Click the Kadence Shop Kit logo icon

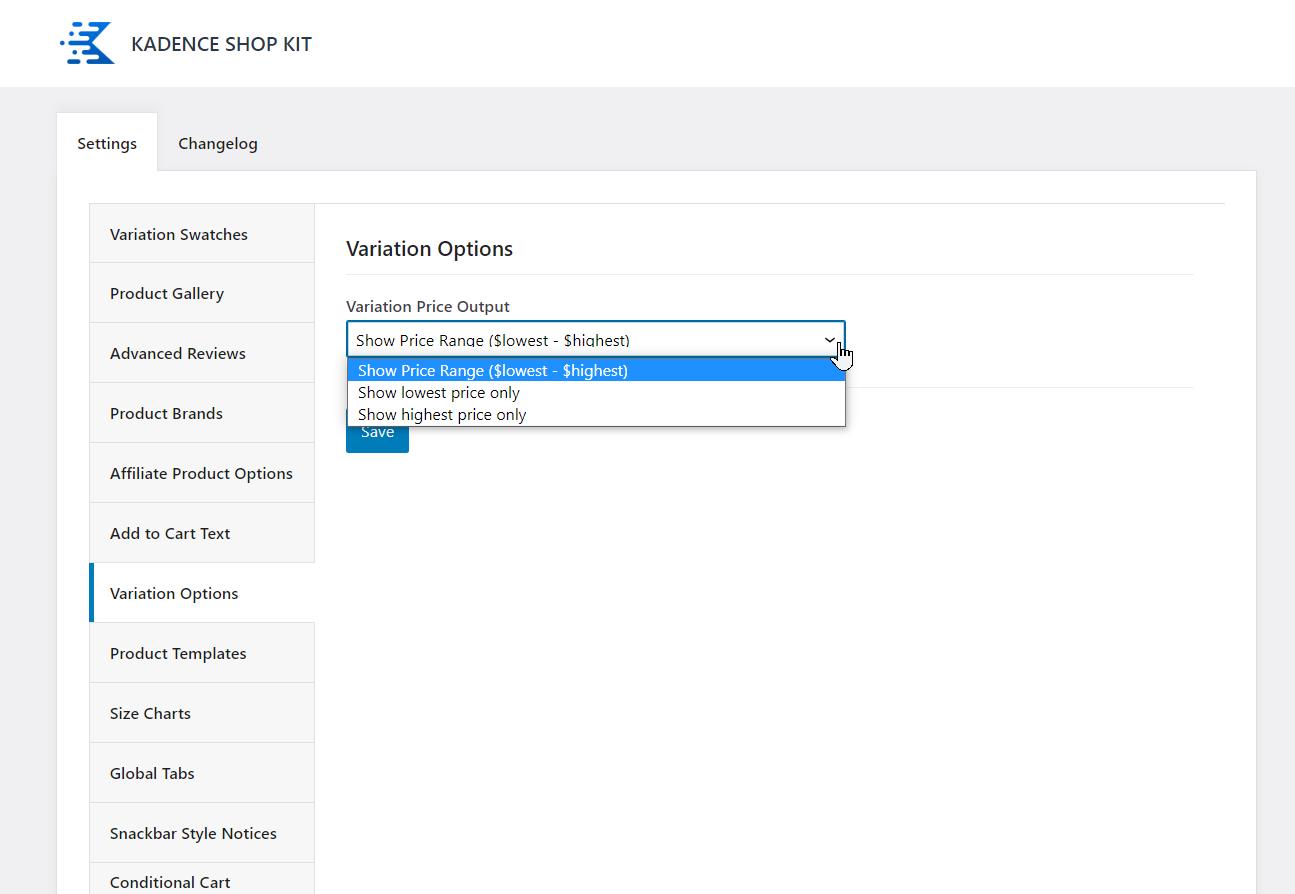click(89, 42)
